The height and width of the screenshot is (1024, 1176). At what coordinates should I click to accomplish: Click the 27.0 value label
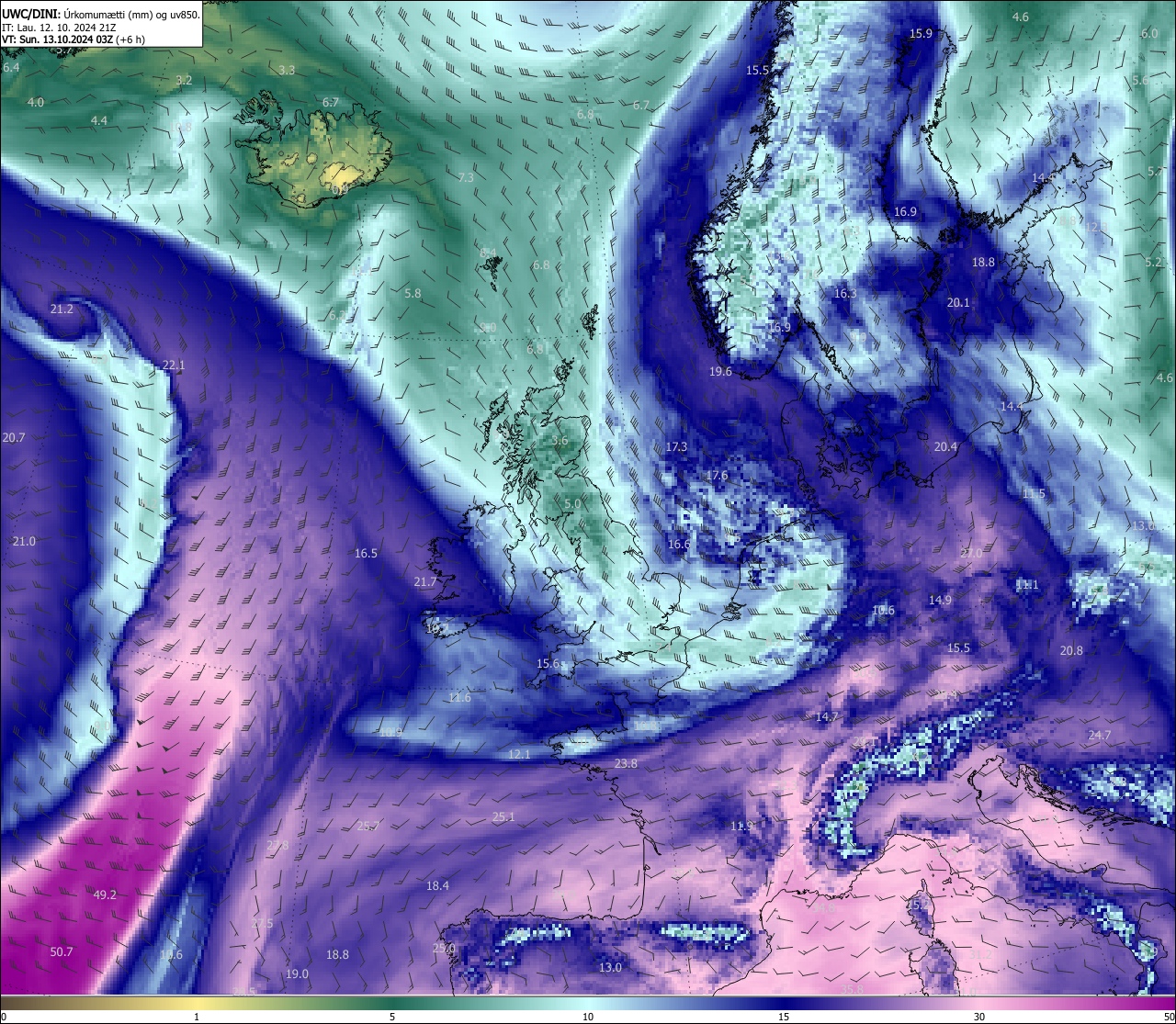(970, 553)
